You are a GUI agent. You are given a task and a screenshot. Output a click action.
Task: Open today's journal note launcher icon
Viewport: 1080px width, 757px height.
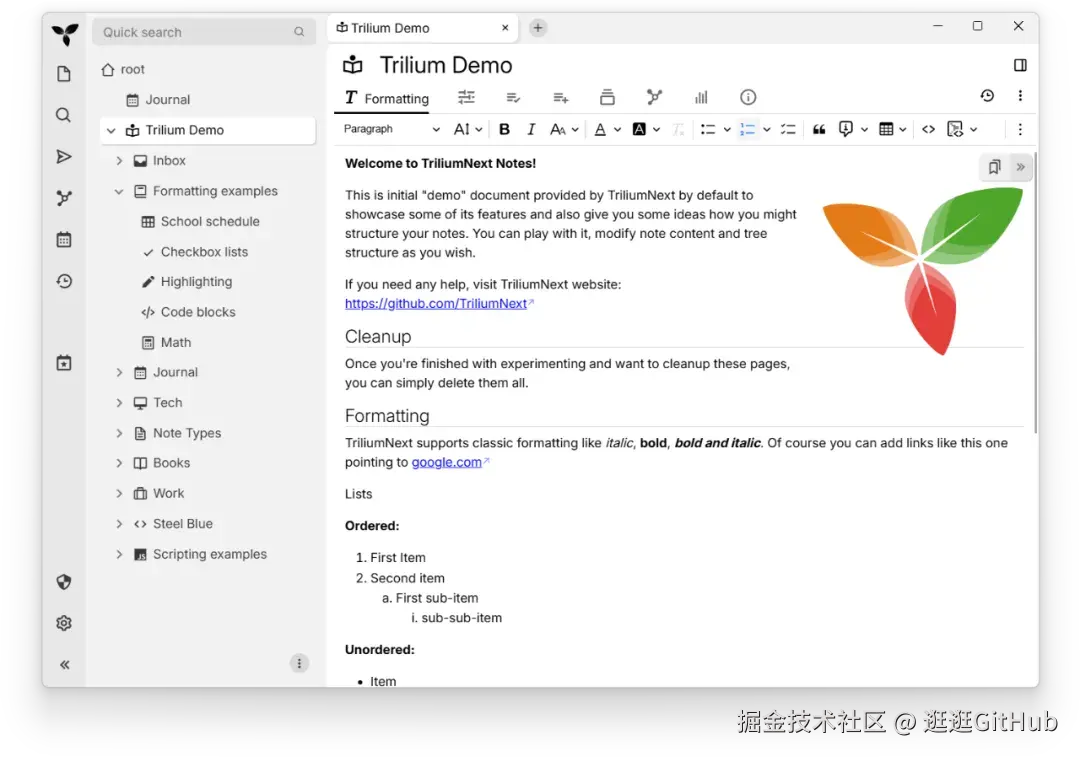pos(64,363)
